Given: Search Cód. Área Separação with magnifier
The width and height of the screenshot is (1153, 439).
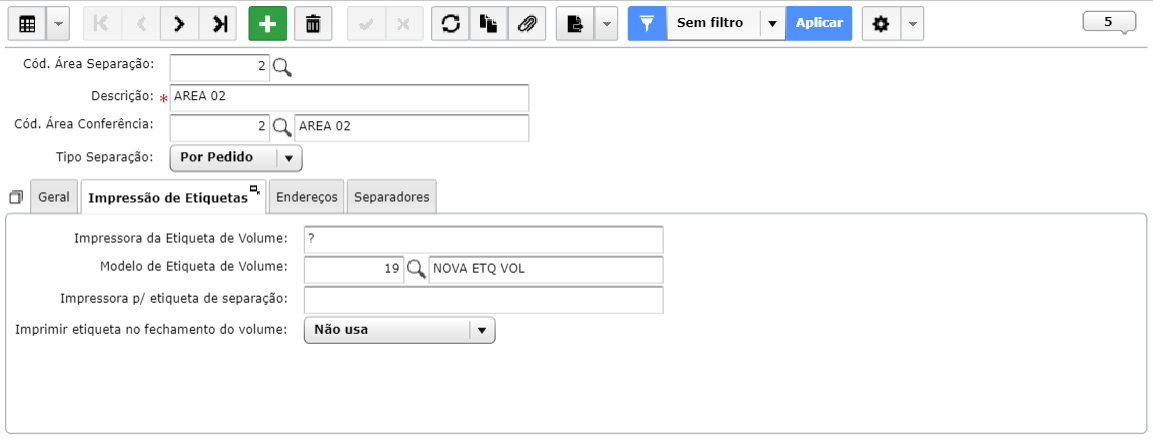Looking at the screenshot, I should click(282, 68).
